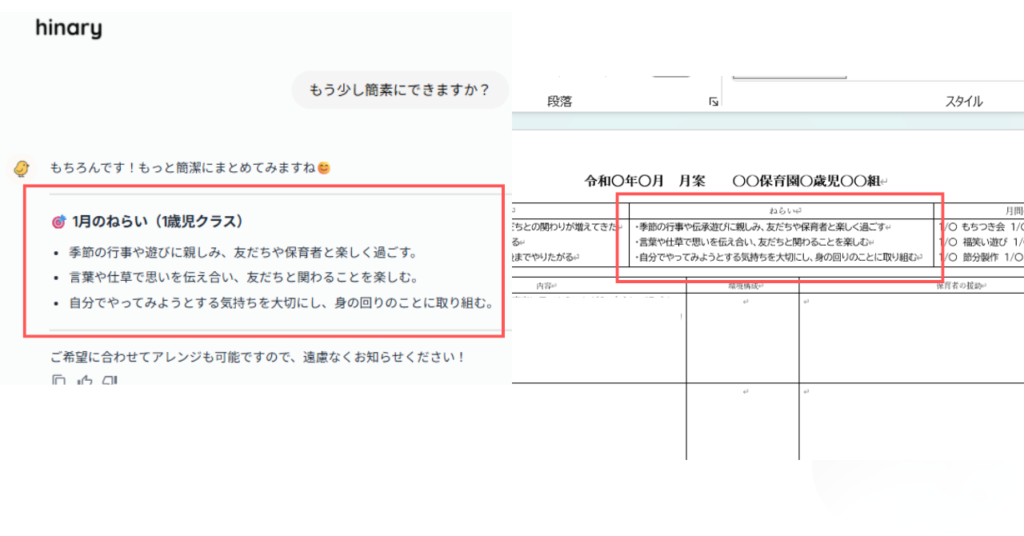Click the 内容 column header in Word table
Image resolution: width=1024 pixels, height=536 pixels.
tap(546, 286)
